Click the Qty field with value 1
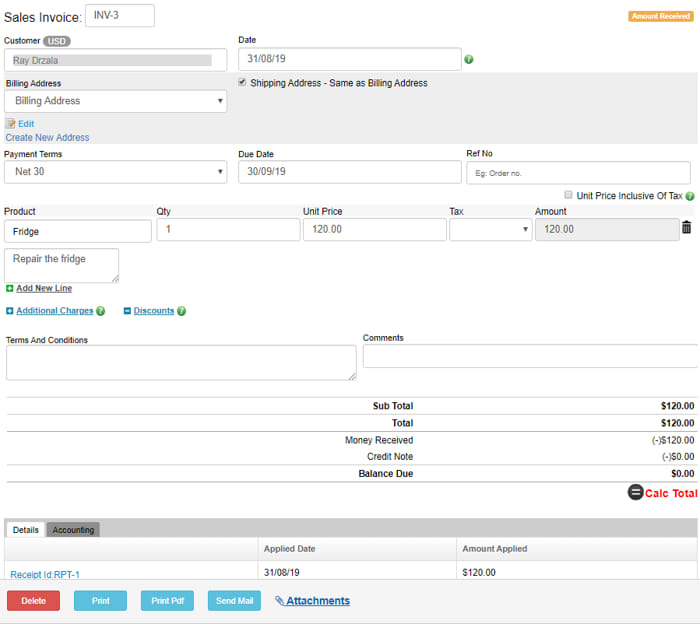Screen dimensions: 700x624 228,229
